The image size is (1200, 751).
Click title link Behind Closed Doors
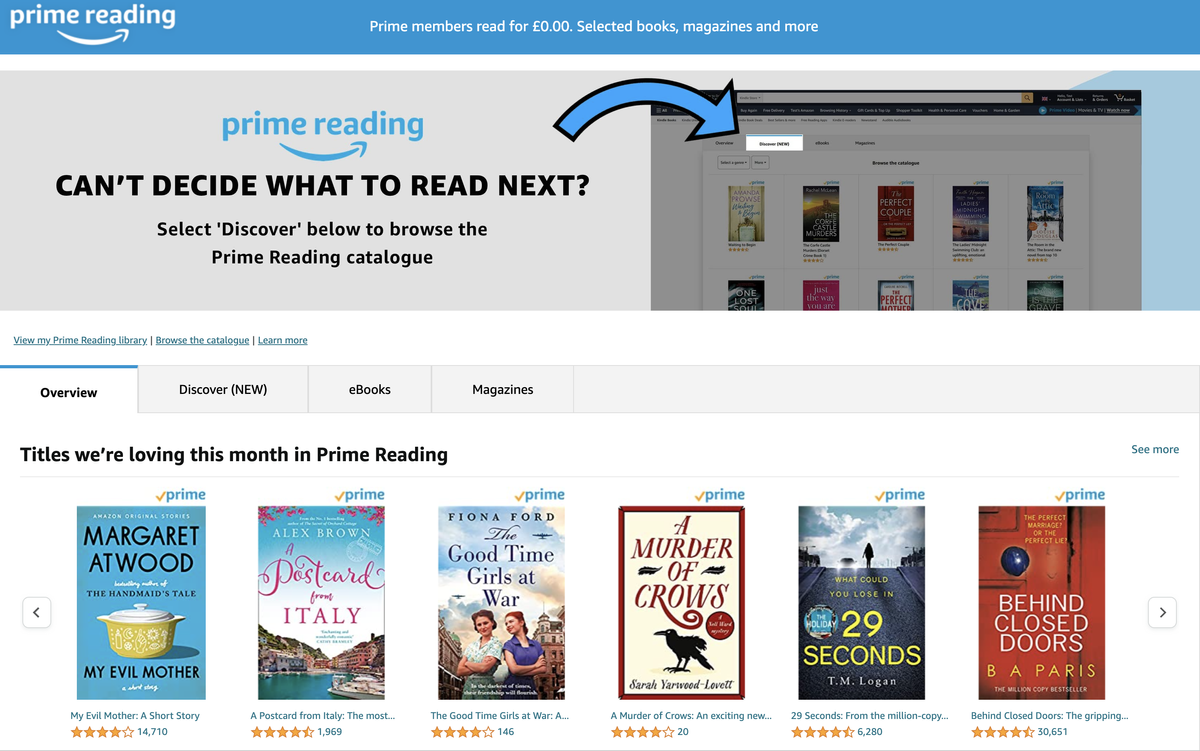(1049, 716)
